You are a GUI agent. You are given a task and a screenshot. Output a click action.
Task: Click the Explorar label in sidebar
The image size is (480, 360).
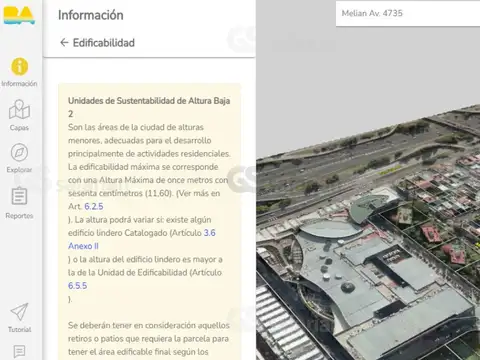(19, 170)
